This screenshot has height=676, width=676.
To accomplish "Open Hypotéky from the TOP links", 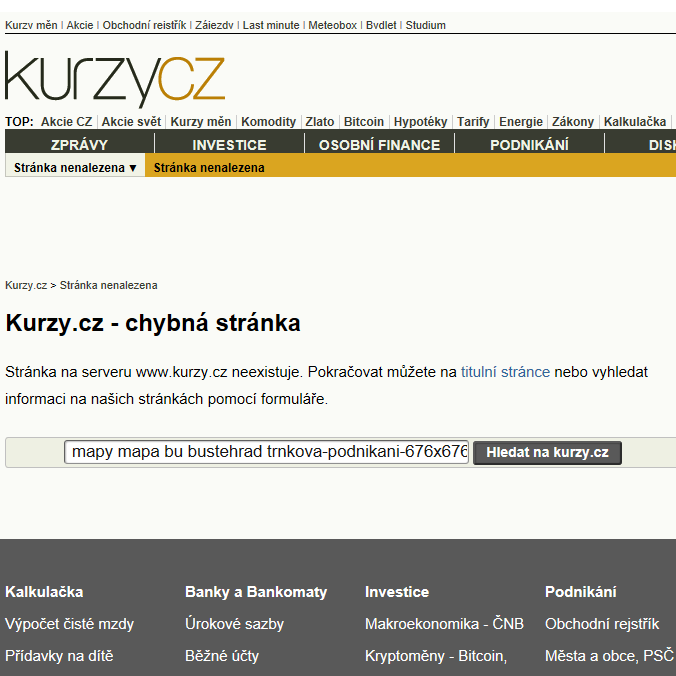I will pos(420,122).
